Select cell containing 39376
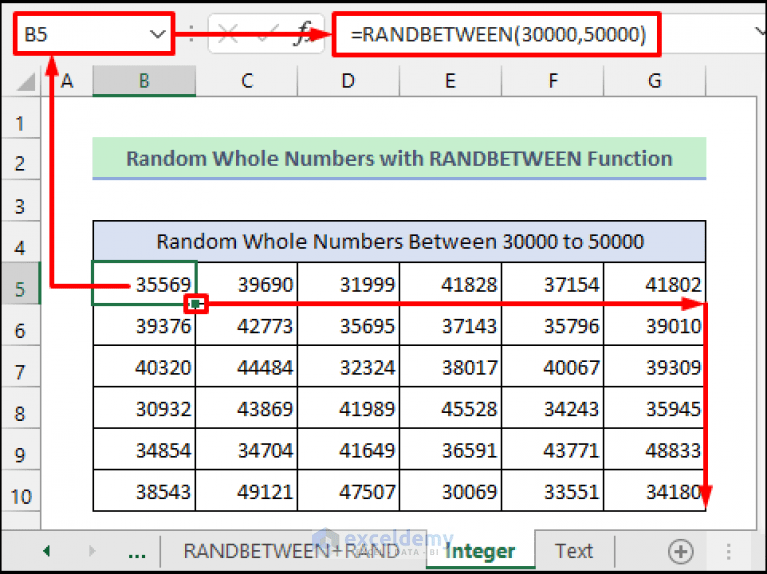The width and height of the screenshot is (767, 574). tap(144, 325)
